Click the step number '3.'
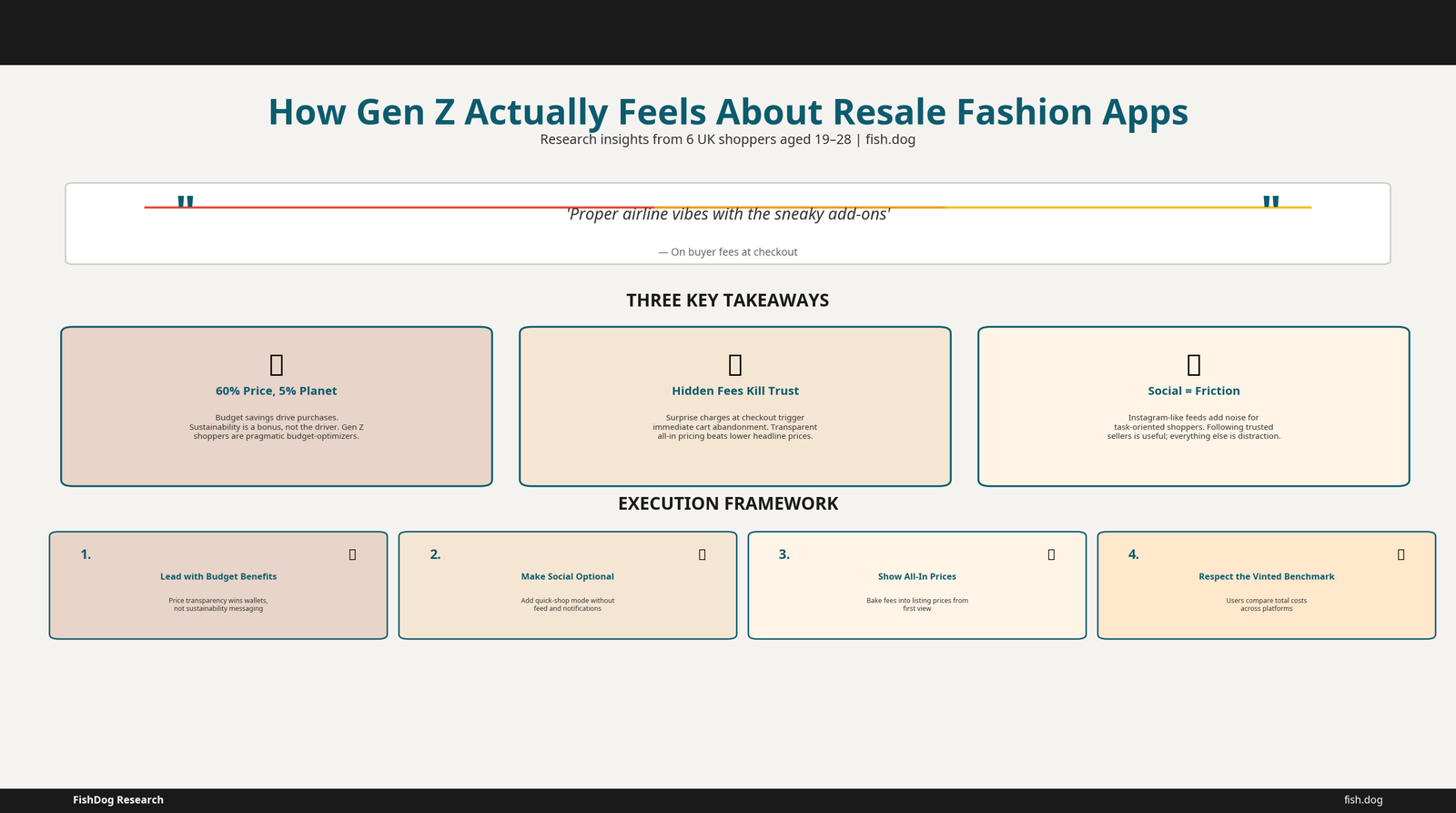1456x813 pixels. click(784, 554)
